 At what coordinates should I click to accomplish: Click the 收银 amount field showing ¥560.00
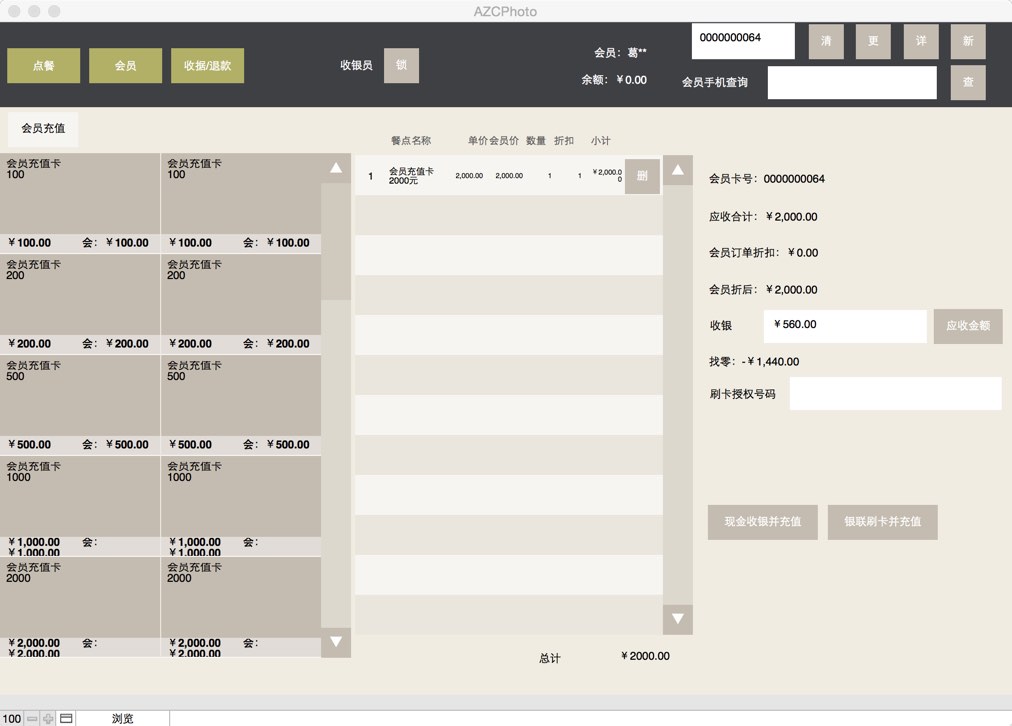click(x=845, y=326)
